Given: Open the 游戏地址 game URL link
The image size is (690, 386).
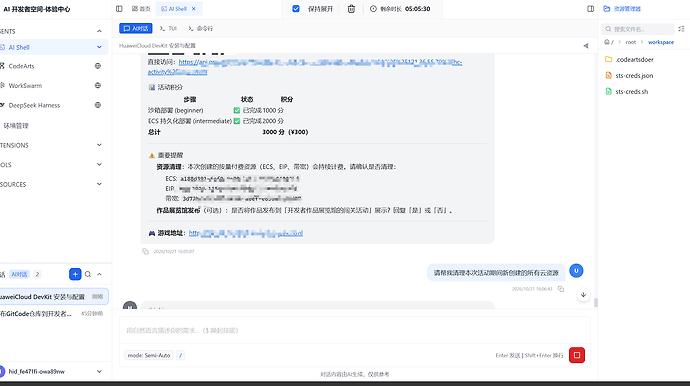Looking at the screenshot, I should (246, 233).
